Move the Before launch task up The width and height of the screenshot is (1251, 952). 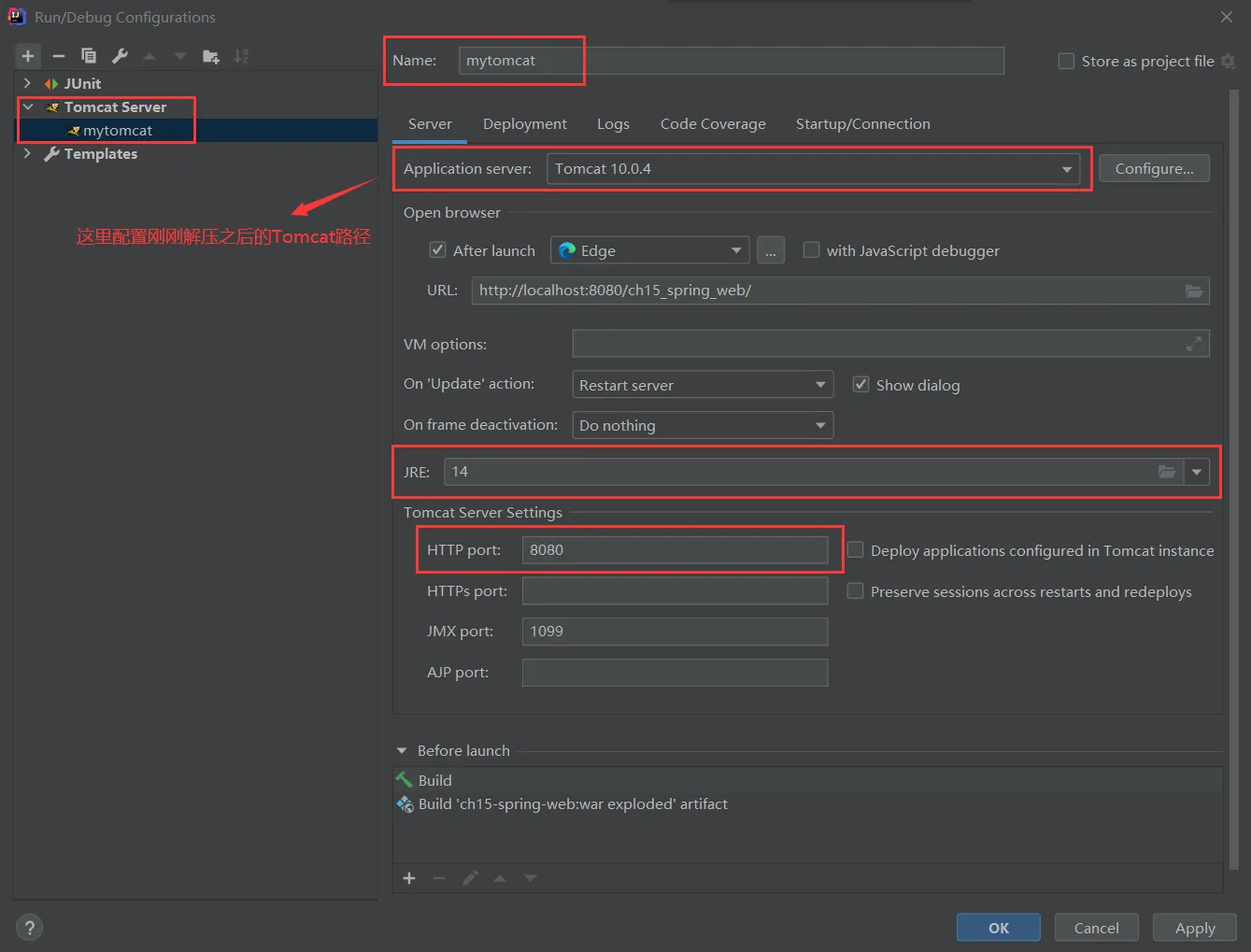tap(500, 878)
